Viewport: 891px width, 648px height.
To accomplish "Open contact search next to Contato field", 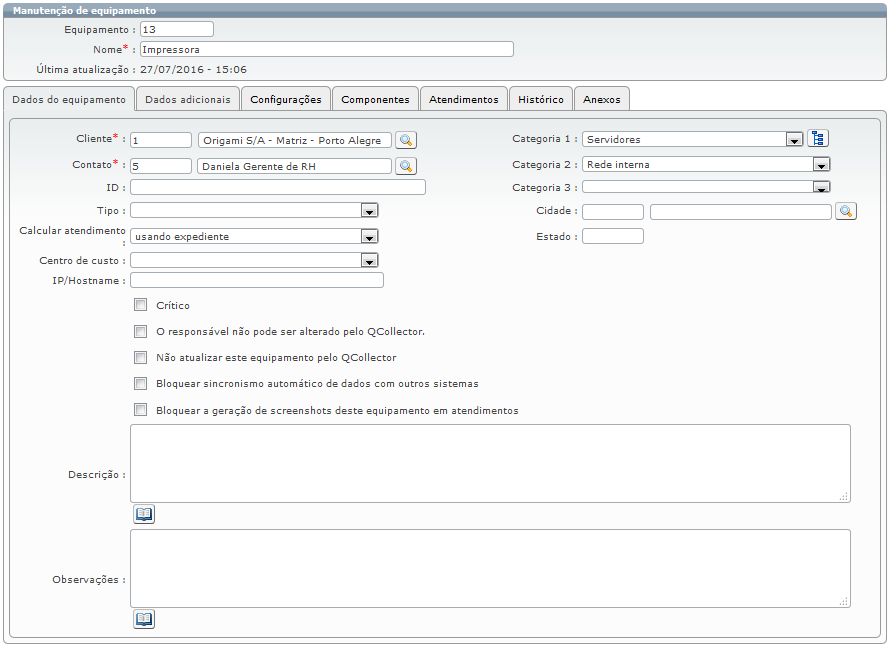I will (x=406, y=166).
